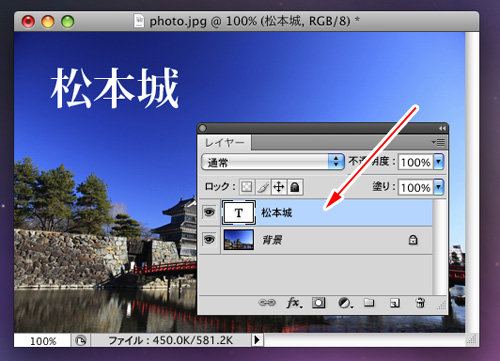The height and width of the screenshot is (361, 500).
Task: Click the ファイル size text in status bar
Action: 171,340
